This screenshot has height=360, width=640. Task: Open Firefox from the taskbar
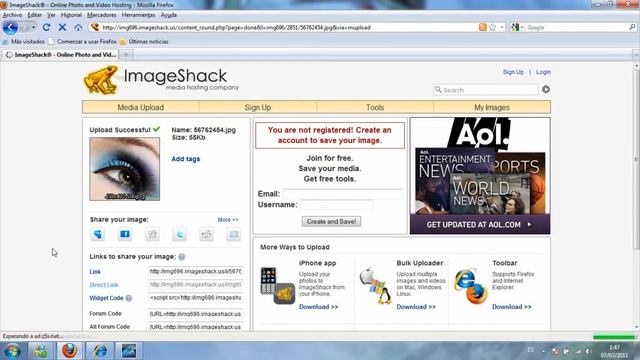pyautogui.click(x=69, y=351)
